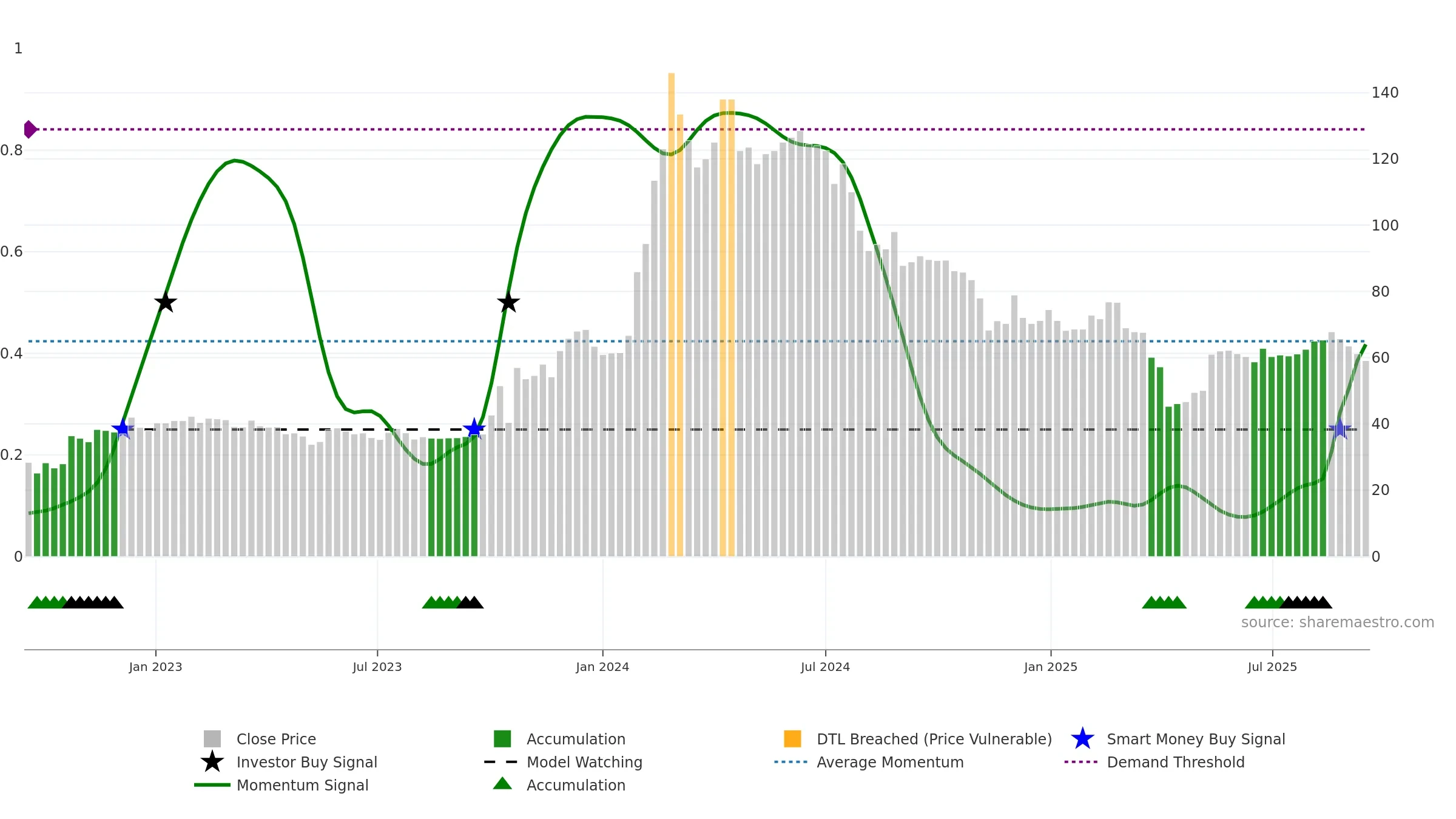The image size is (1456, 819).
Task: Click the Jul 2023 axis label
Action: pos(377,667)
